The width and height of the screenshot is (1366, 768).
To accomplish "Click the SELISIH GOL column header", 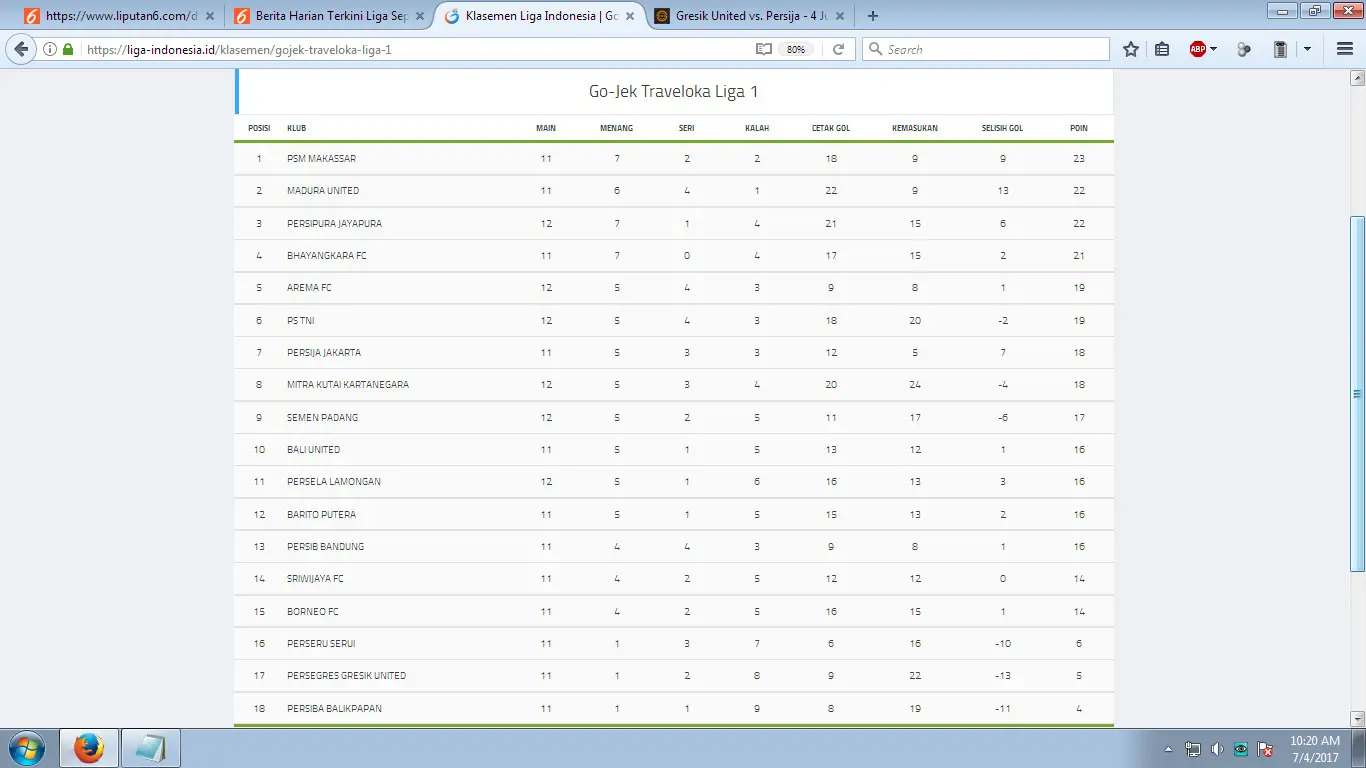I will click(x=1002, y=128).
